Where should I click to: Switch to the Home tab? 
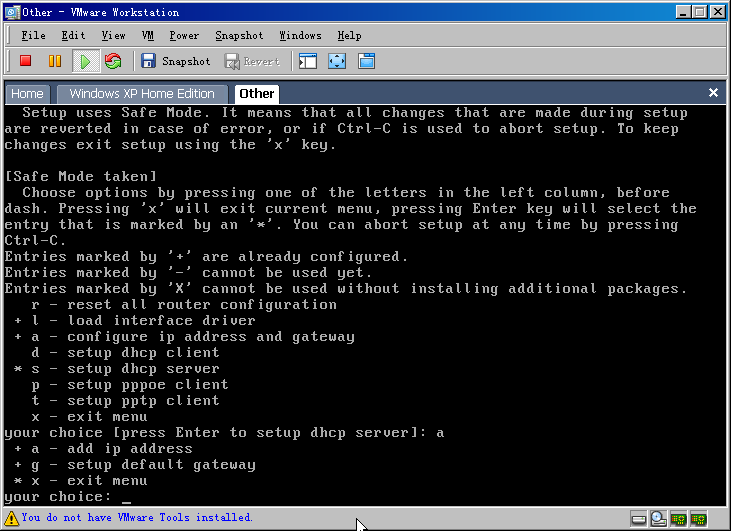click(x=28, y=94)
